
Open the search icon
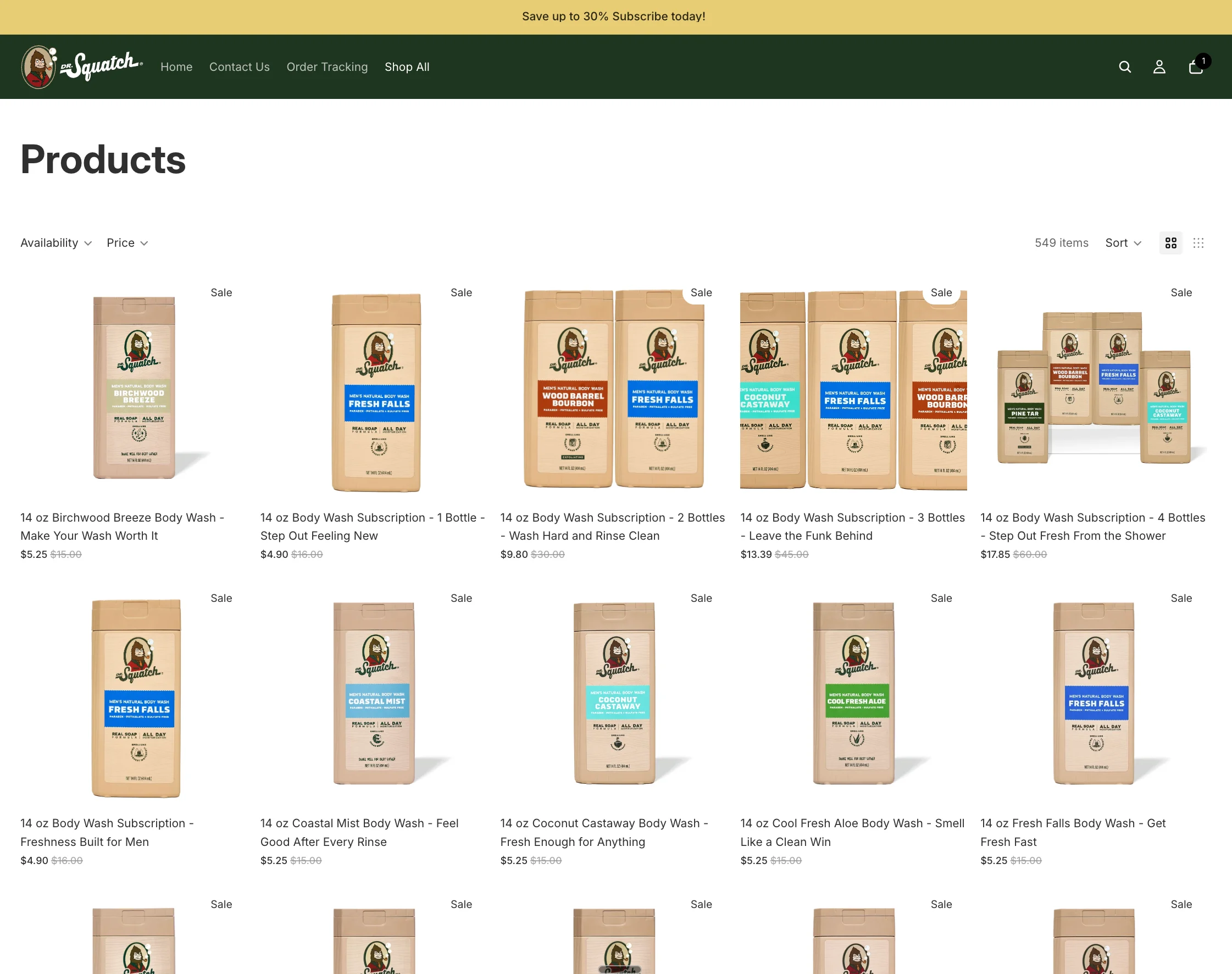click(1124, 67)
